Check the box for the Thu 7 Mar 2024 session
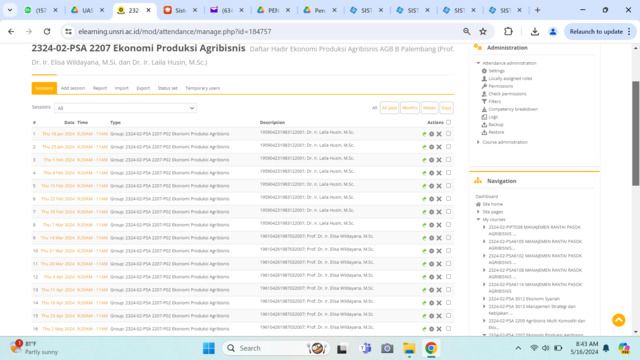 click(x=449, y=224)
